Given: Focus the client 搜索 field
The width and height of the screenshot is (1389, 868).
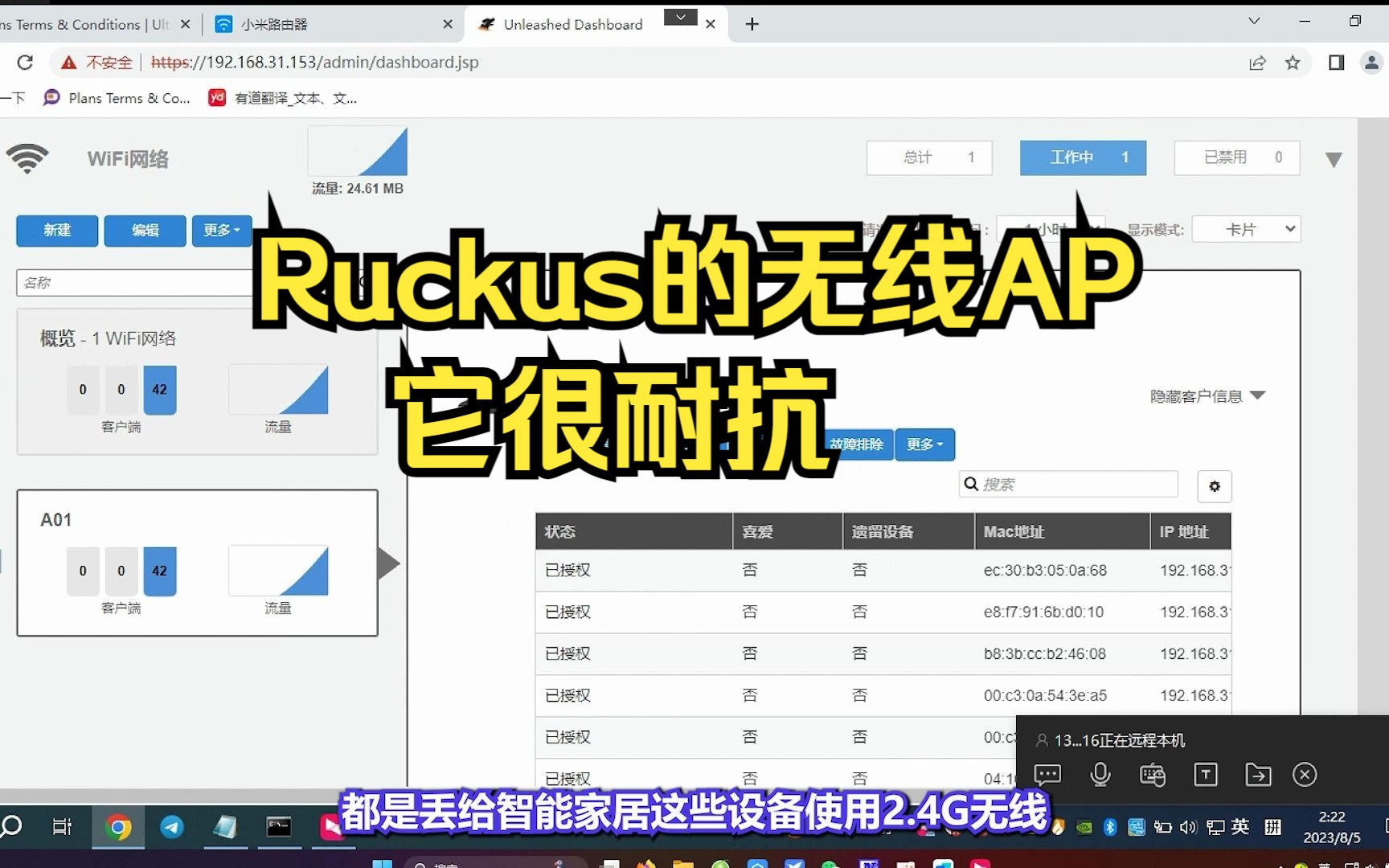Looking at the screenshot, I should coord(1068,484).
